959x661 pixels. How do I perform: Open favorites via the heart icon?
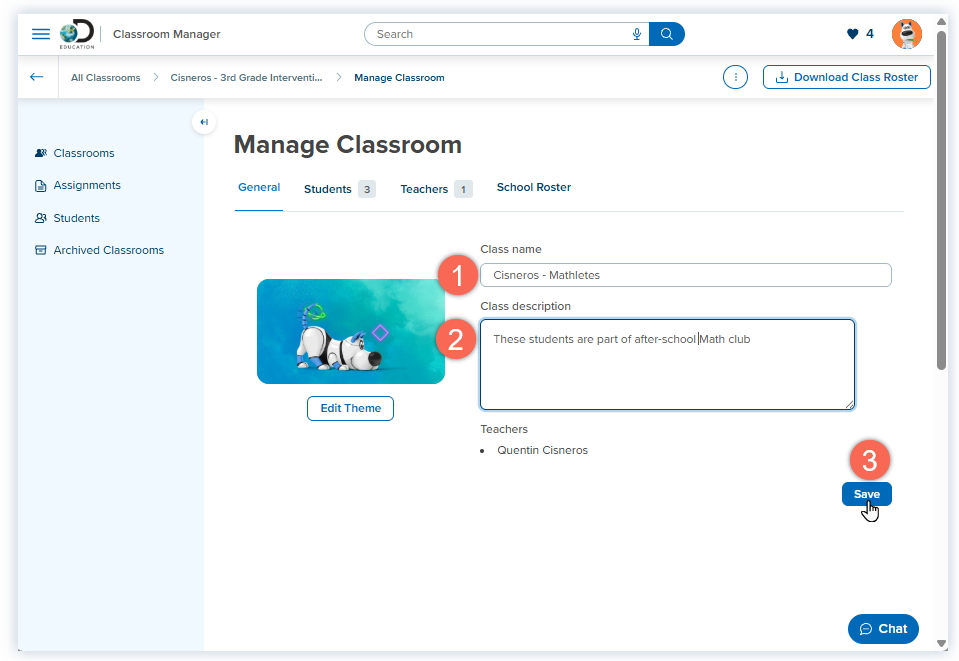(852, 33)
